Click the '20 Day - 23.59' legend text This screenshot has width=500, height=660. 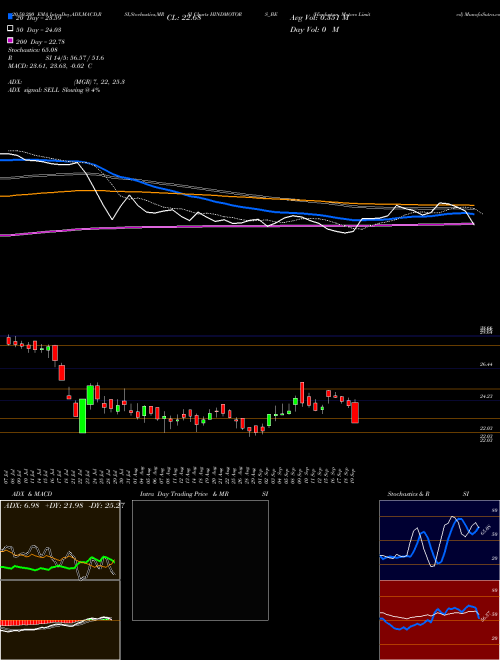39,18
